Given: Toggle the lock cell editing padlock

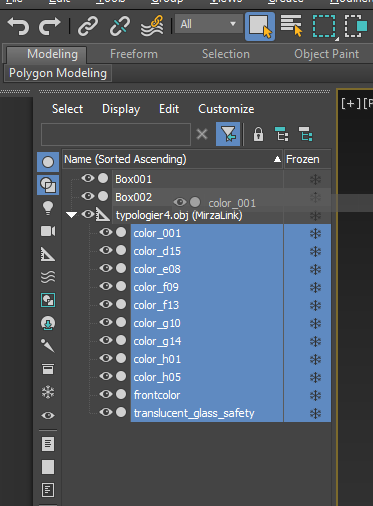Looking at the screenshot, I should [x=258, y=134].
